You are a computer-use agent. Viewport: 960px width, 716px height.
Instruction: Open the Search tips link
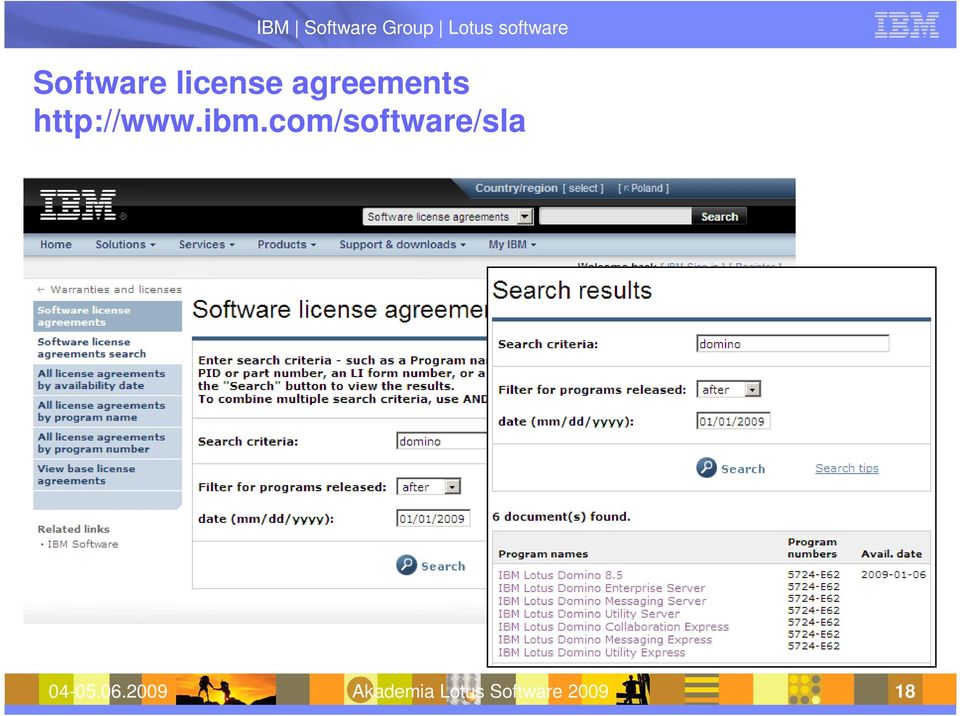(847, 468)
